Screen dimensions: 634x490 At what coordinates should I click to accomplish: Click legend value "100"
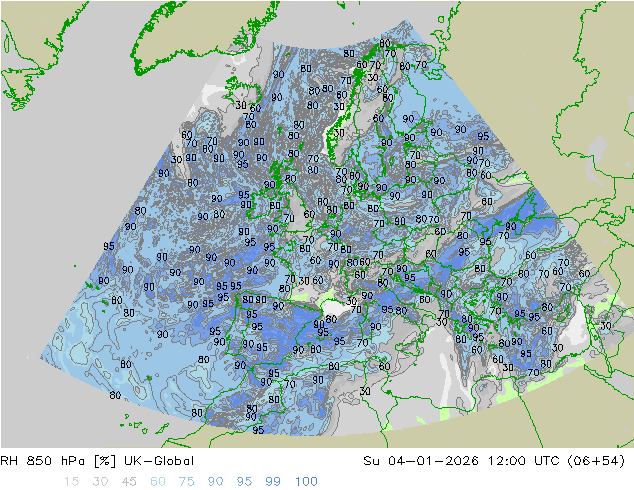click(306, 482)
